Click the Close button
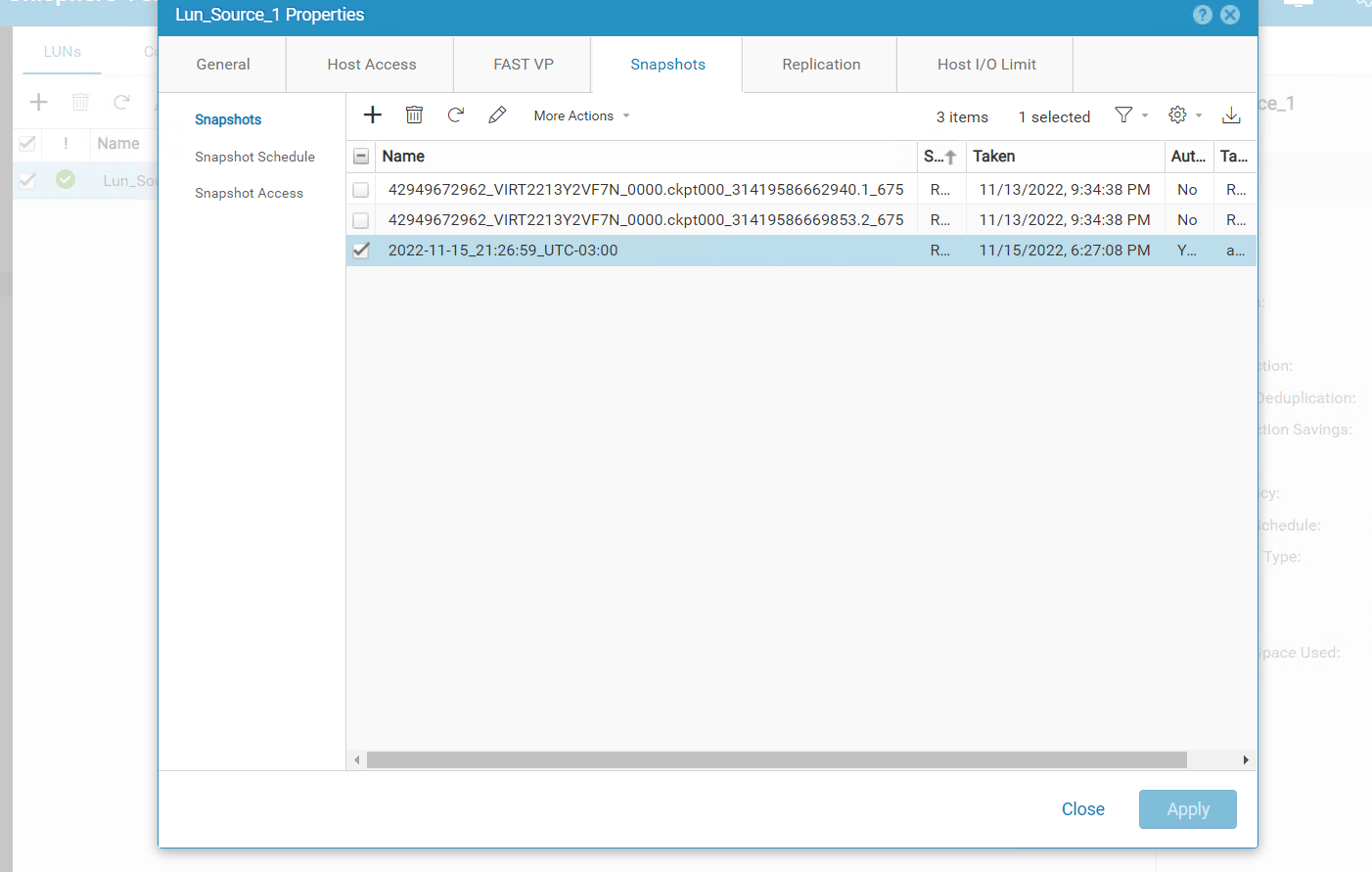This screenshot has width=1372, height=872. coord(1082,809)
